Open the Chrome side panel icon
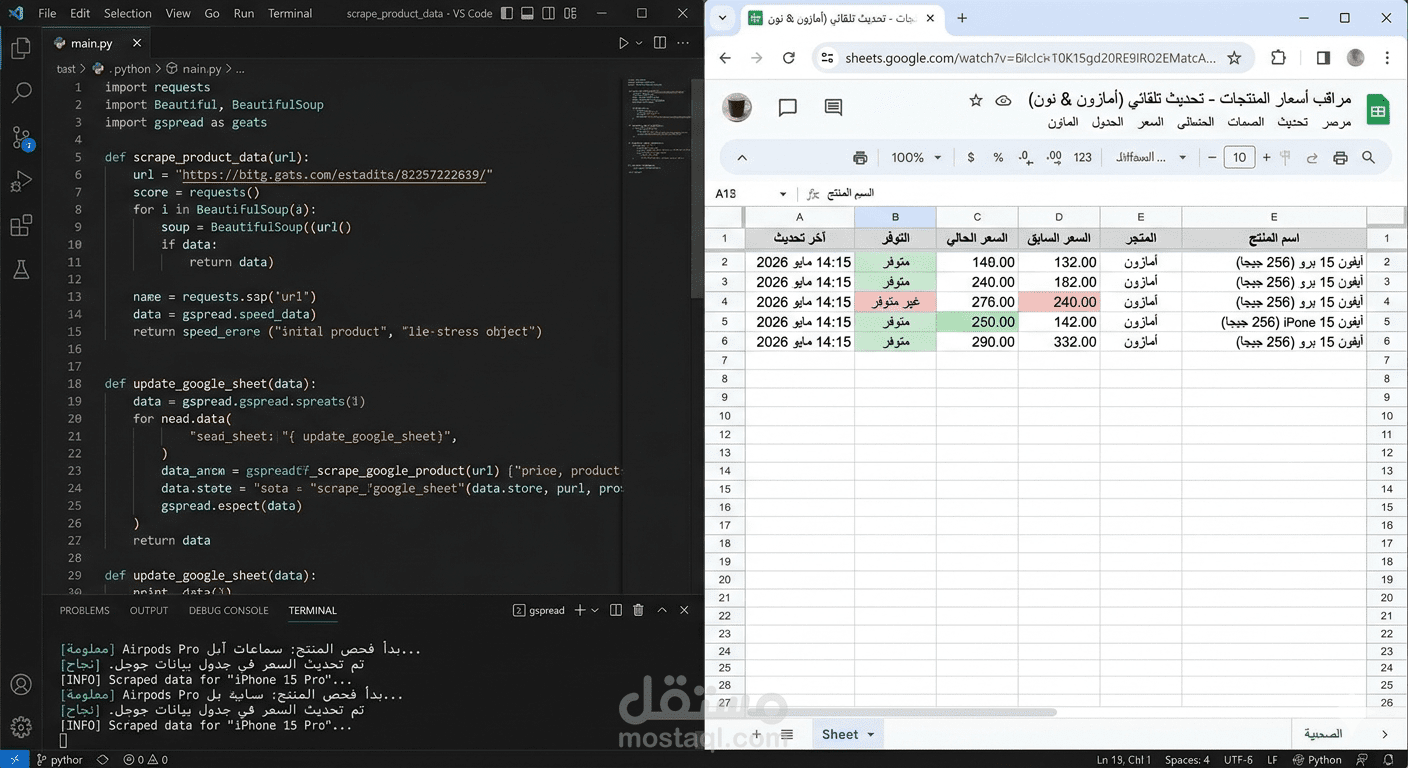The height and width of the screenshot is (768, 1408). pyautogui.click(x=1323, y=58)
